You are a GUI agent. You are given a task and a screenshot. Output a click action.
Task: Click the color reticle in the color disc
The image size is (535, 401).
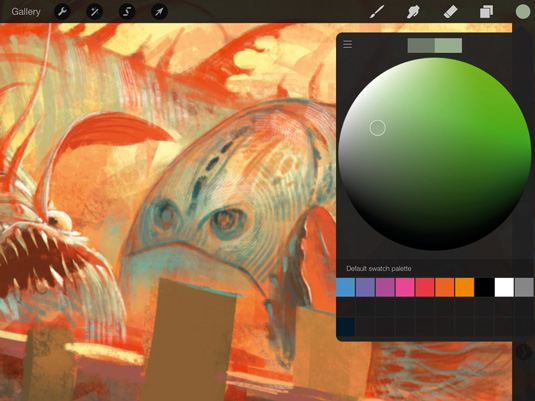(378, 128)
